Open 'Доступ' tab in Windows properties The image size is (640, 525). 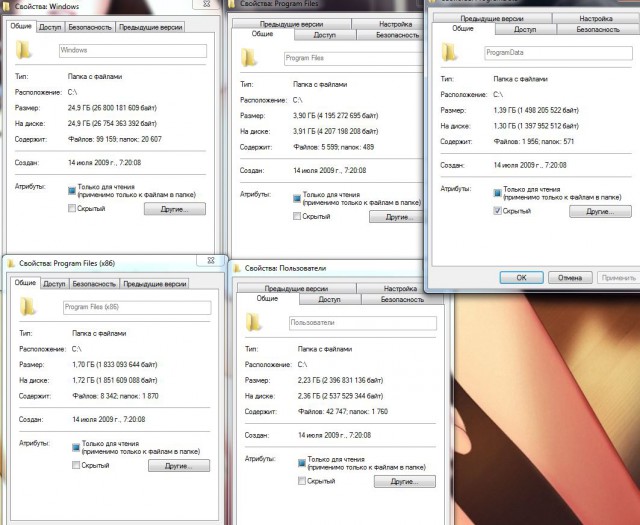pyautogui.click(x=50, y=27)
